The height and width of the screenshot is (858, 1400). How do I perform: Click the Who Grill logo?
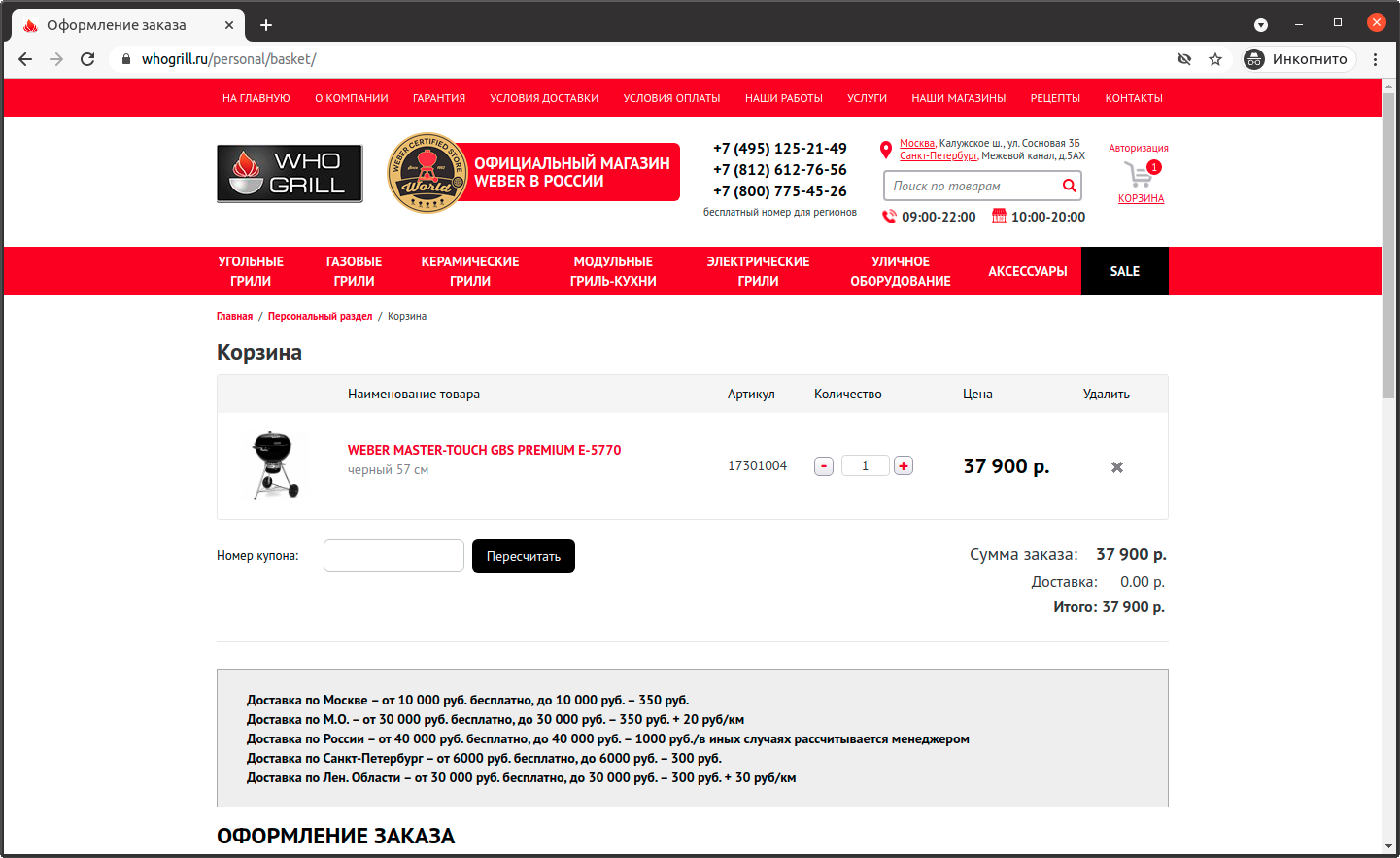coord(290,173)
